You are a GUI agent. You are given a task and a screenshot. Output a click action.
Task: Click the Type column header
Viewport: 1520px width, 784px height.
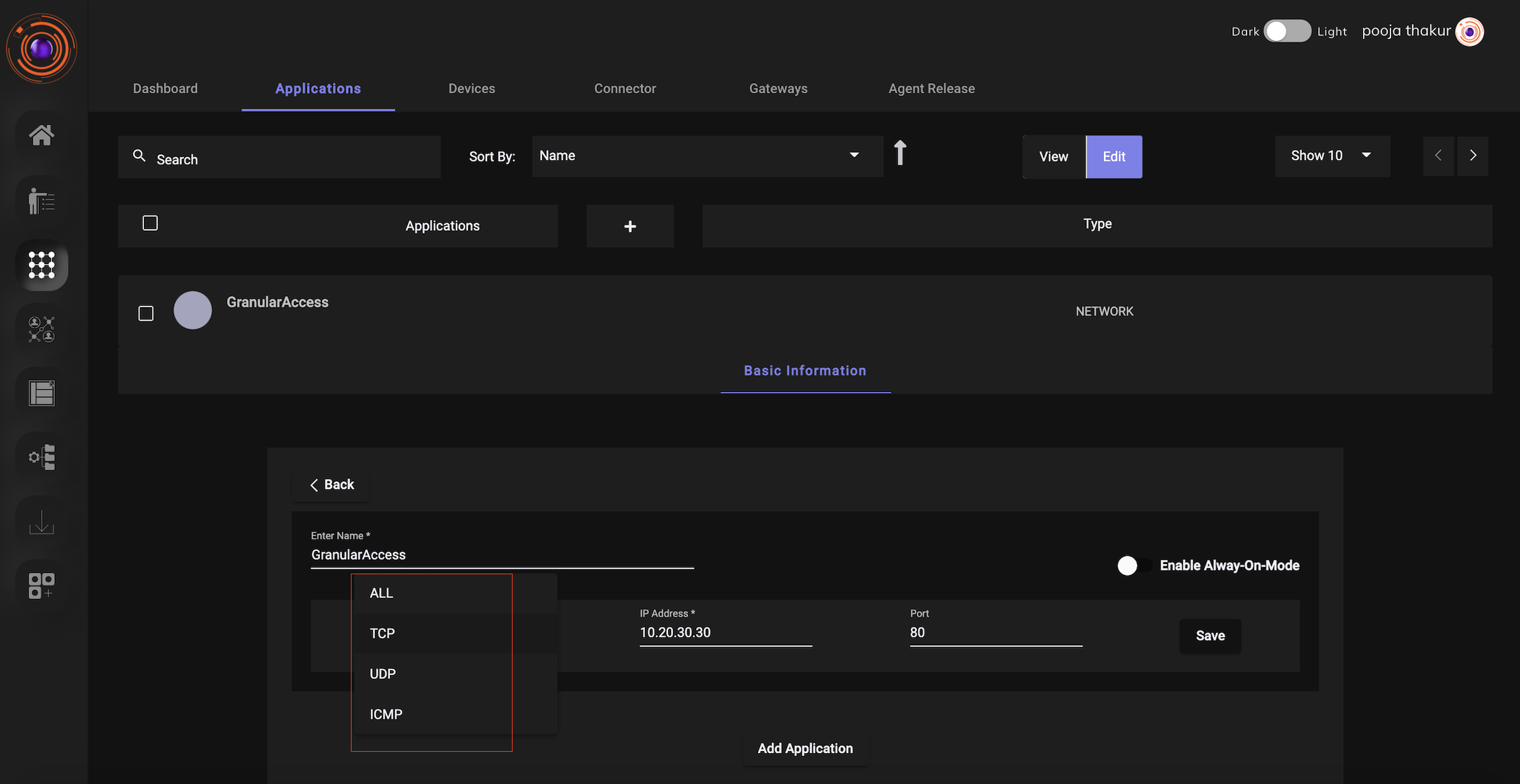1097,226
